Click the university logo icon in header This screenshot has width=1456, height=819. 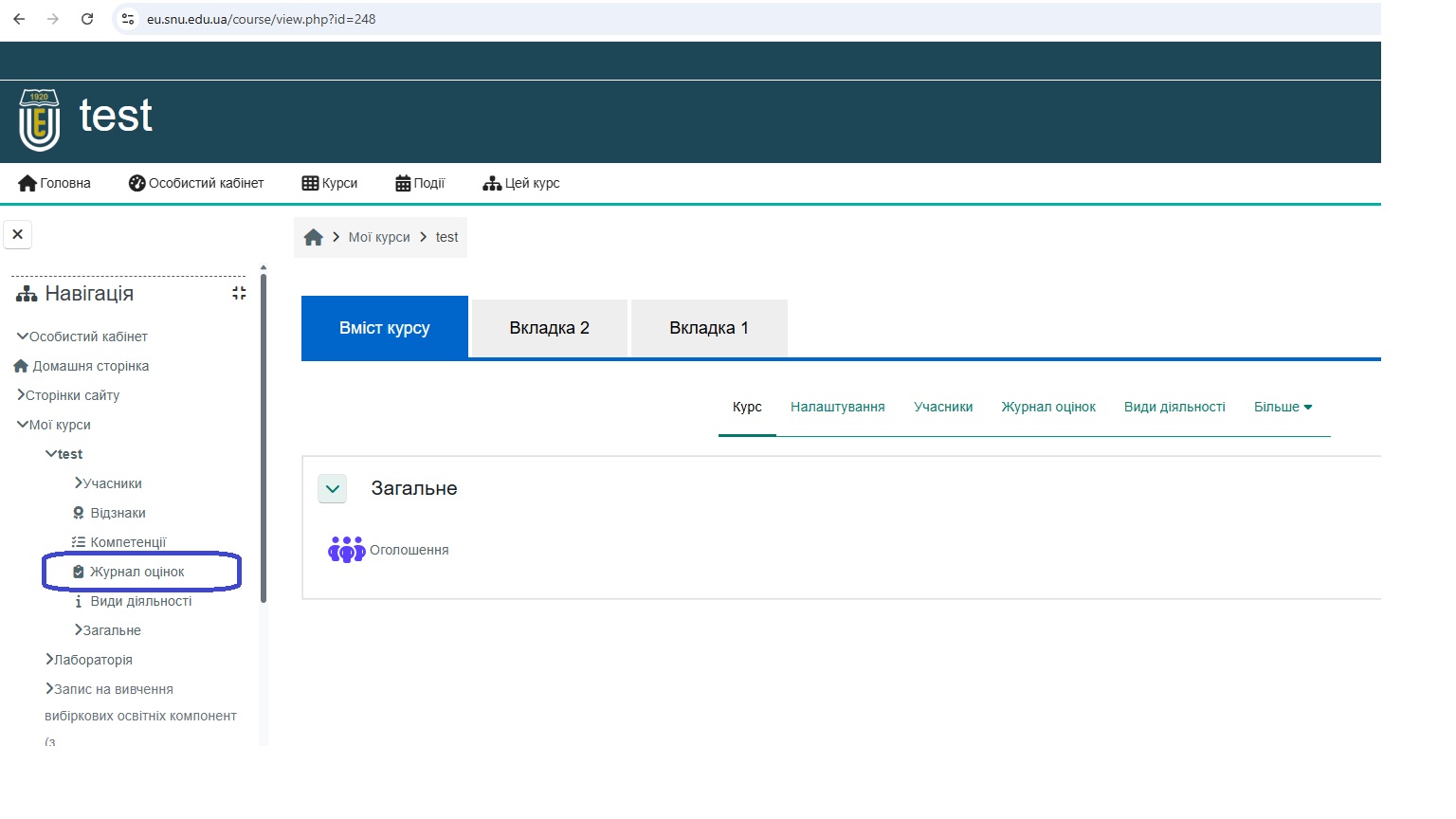click(x=39, y=120)
